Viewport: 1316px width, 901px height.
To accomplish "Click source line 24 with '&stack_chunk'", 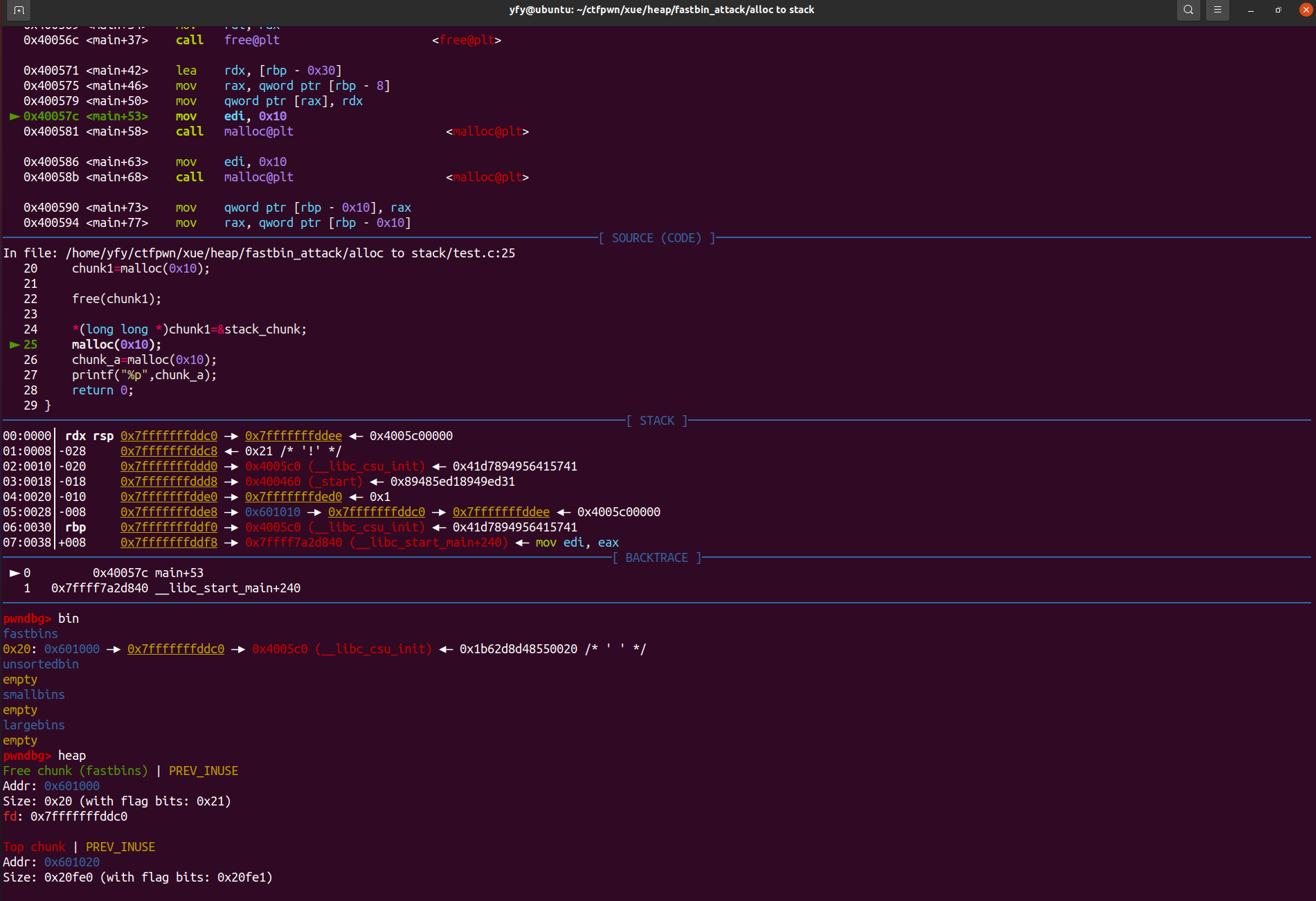I will coord(189,329).
